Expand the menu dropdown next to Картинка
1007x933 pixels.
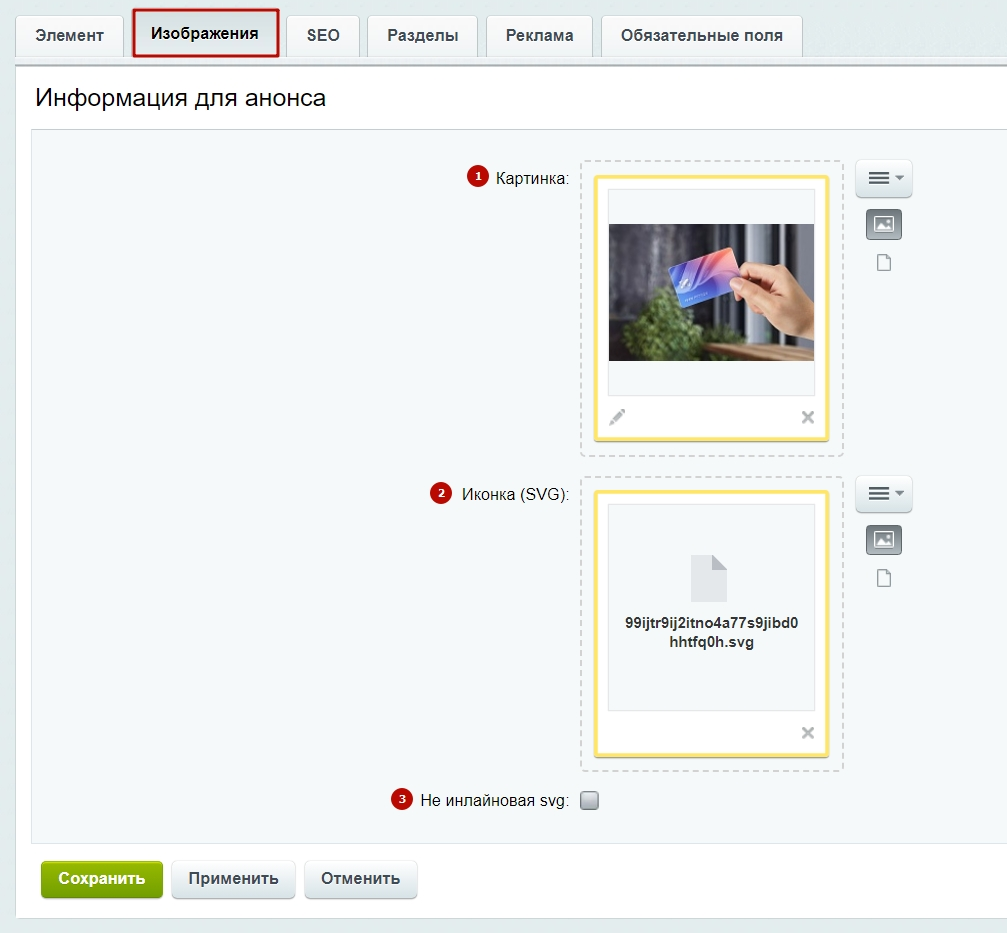884,178
